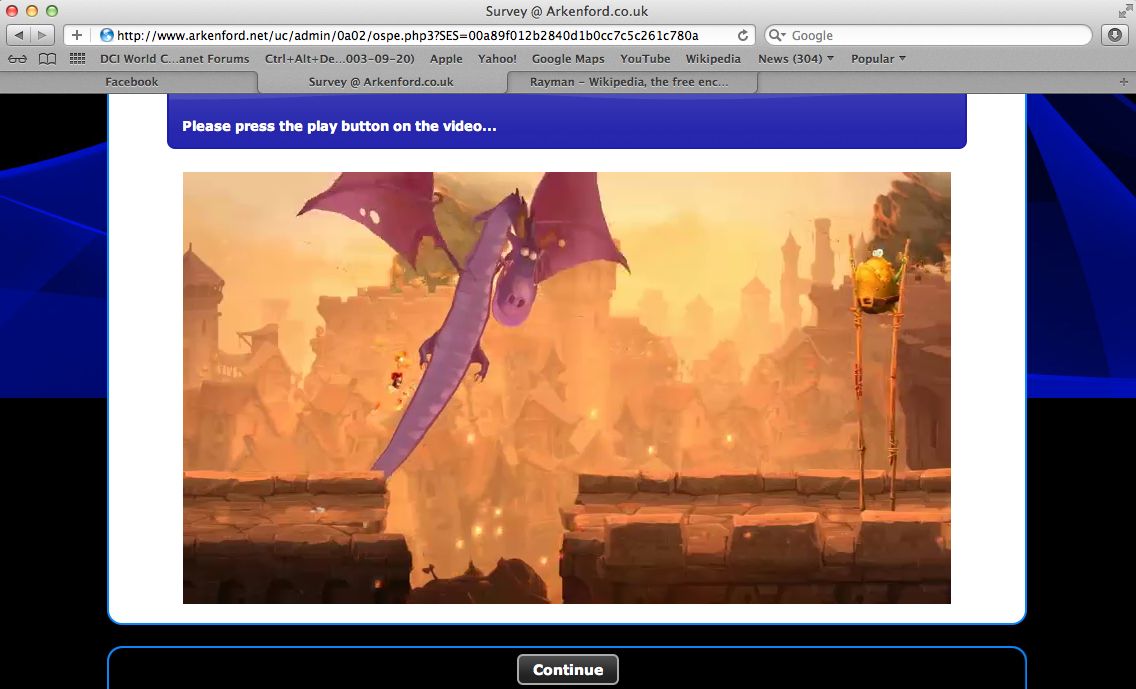This screenshot has height=689, width=1136.
Task: Switch to the Facebook tab
Action: pos(131,82)
